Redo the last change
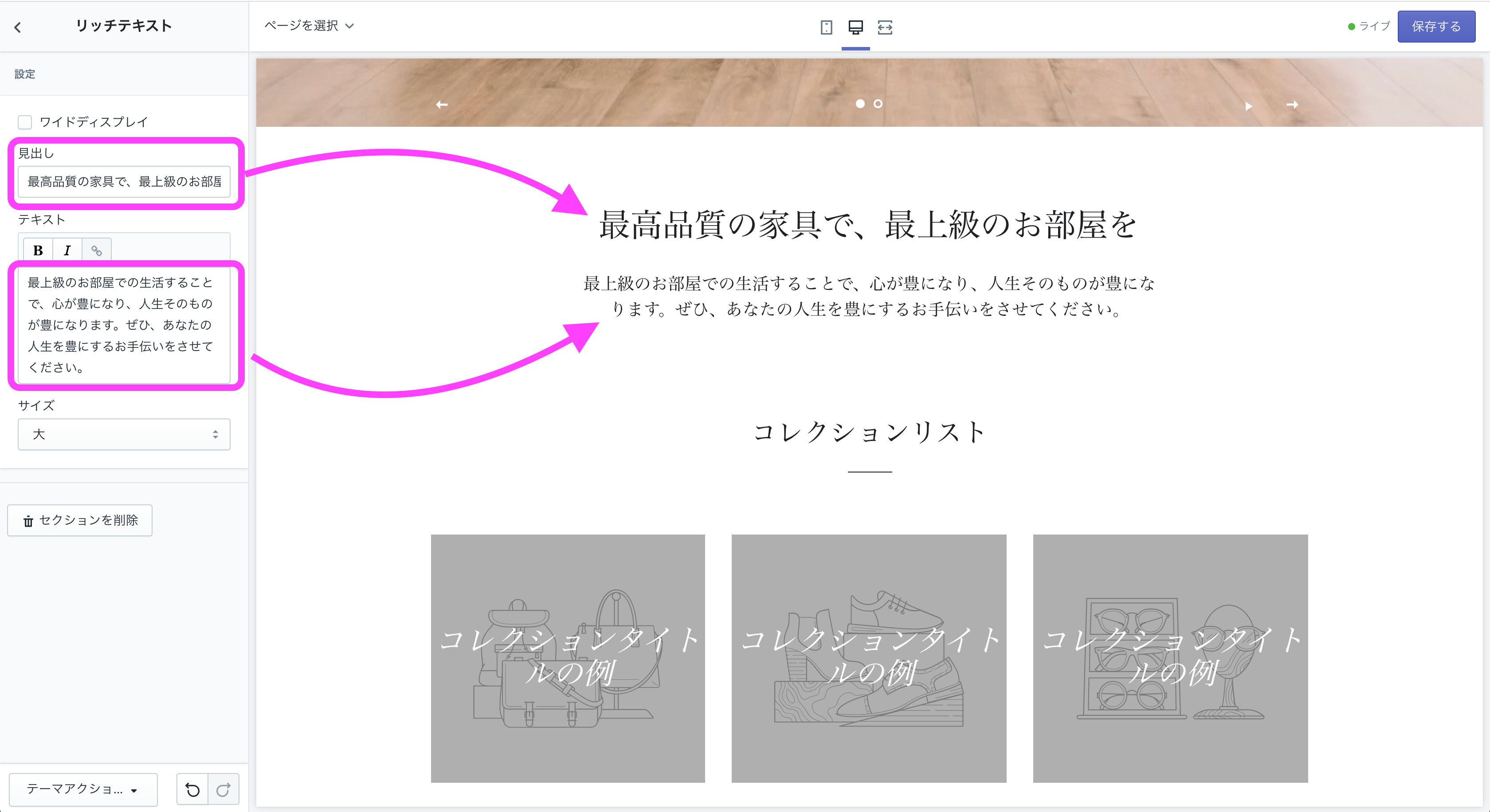Viewport: 1490px width, 812px height. point(224,789)
